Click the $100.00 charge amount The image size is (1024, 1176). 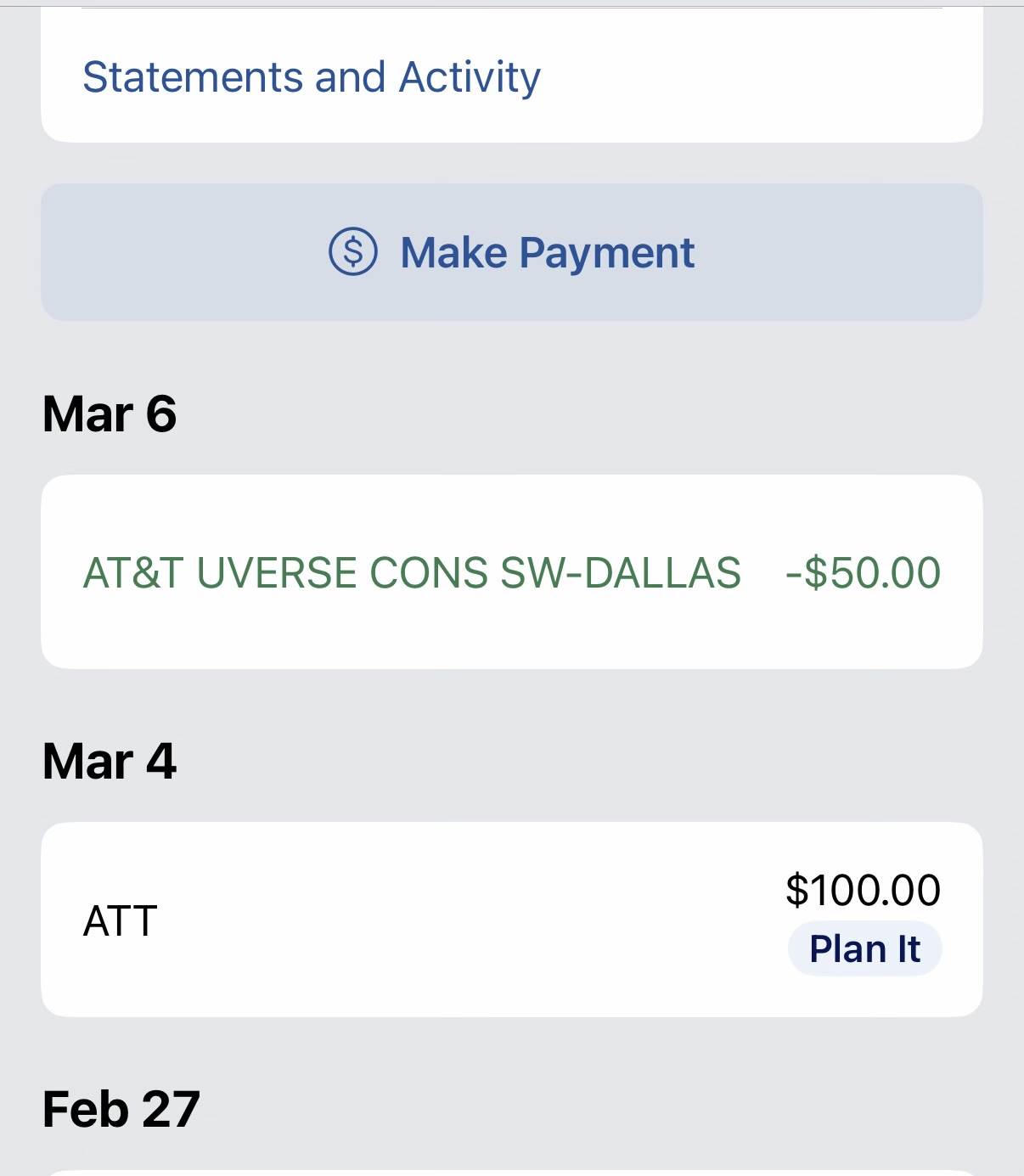tap(863, 890)
